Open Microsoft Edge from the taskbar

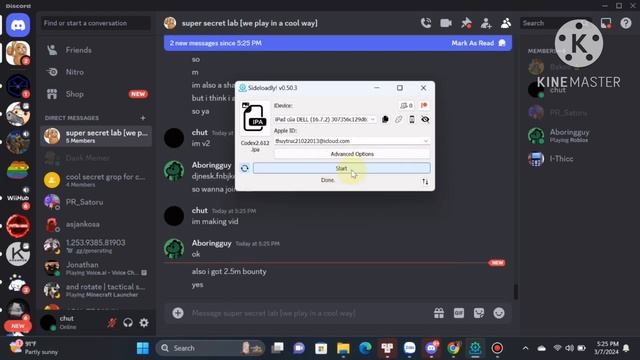pos(365,348)
